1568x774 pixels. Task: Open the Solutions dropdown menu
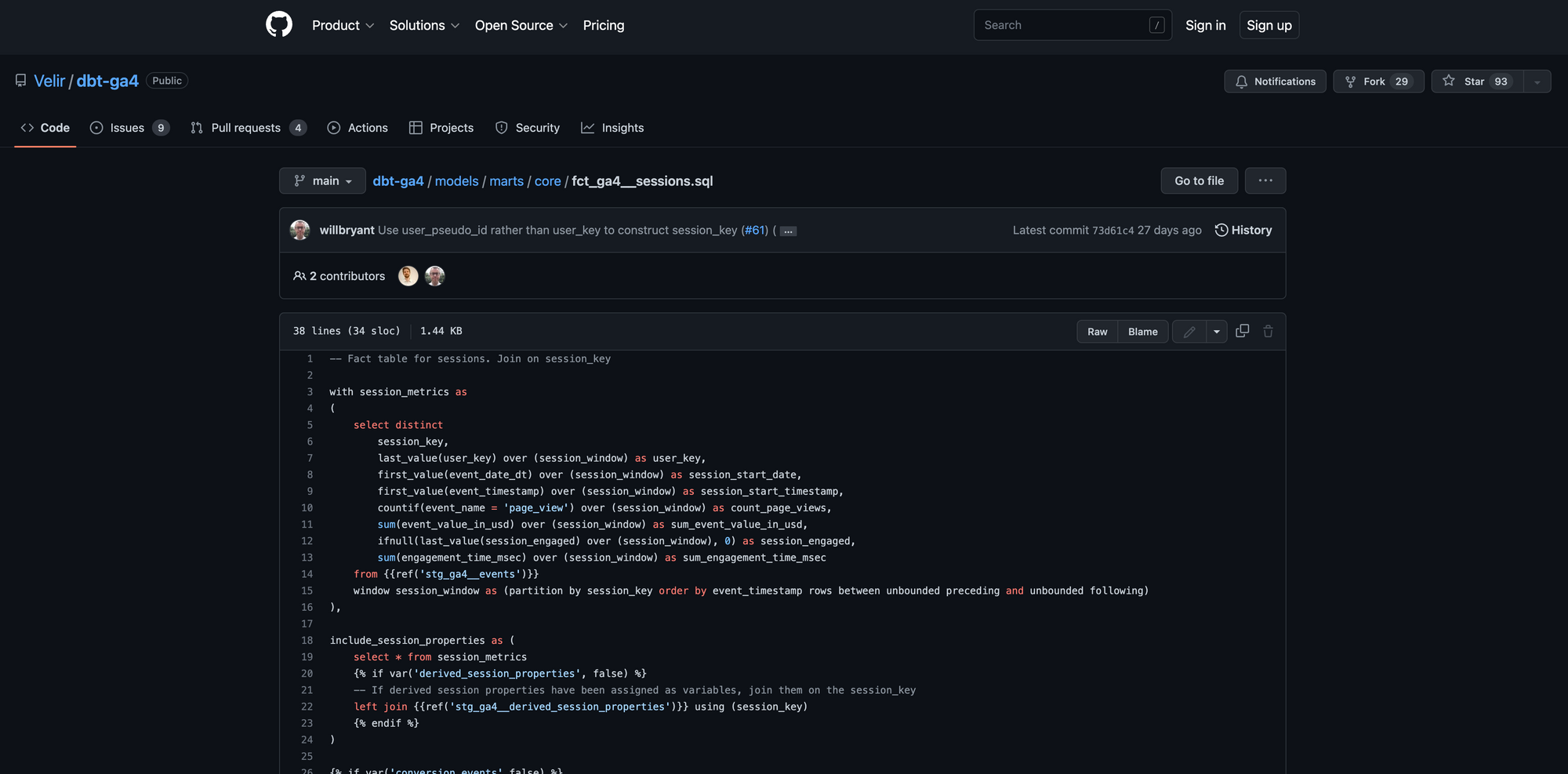[x=424, y=25]
